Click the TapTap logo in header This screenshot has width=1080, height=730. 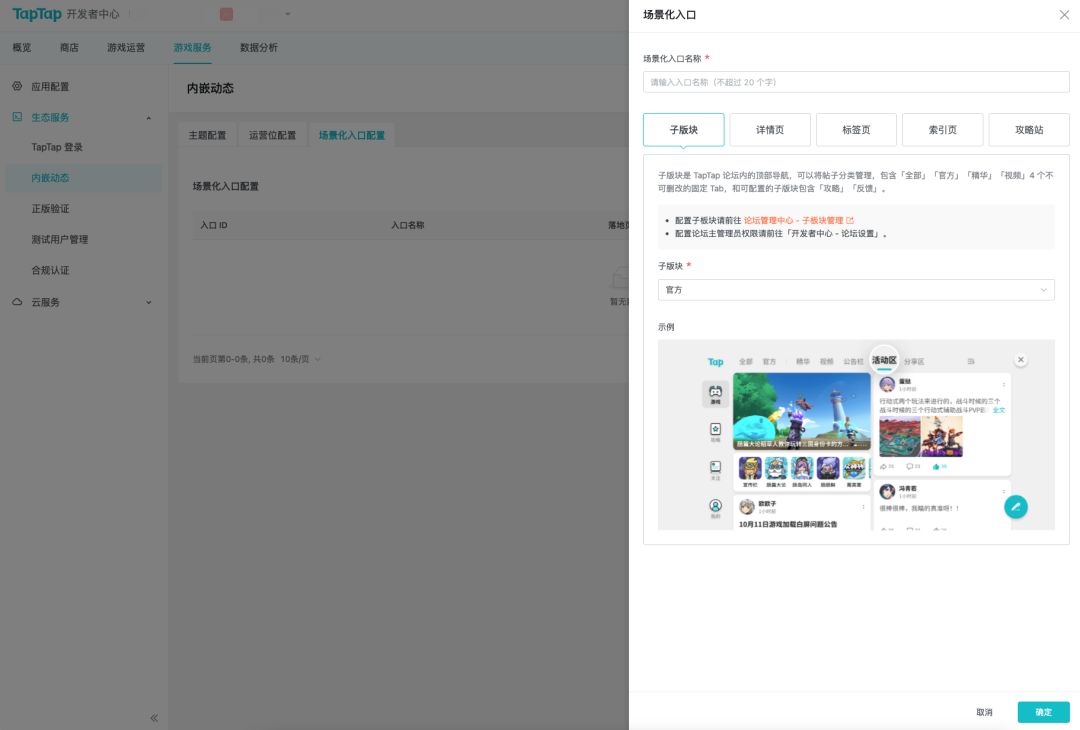tap(36, 14)
